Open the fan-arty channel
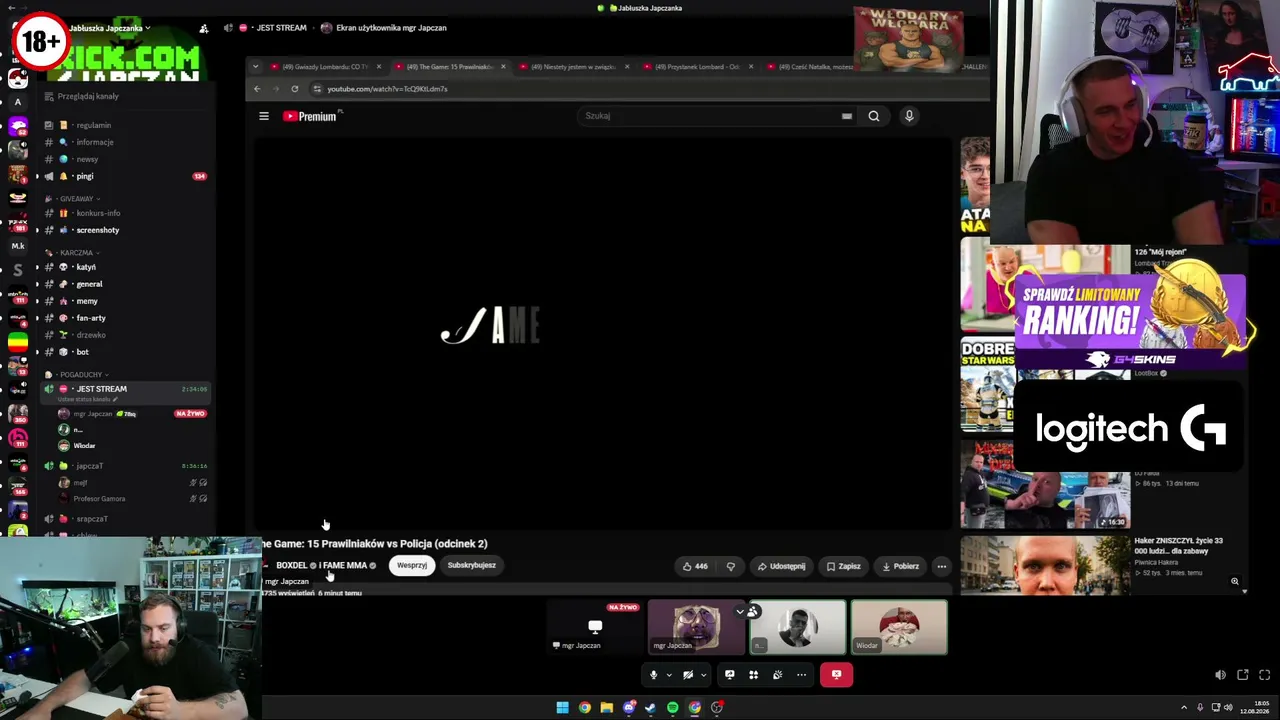Image resolution: width=1280 pixels, height=720 pixels. click(90, 318)
